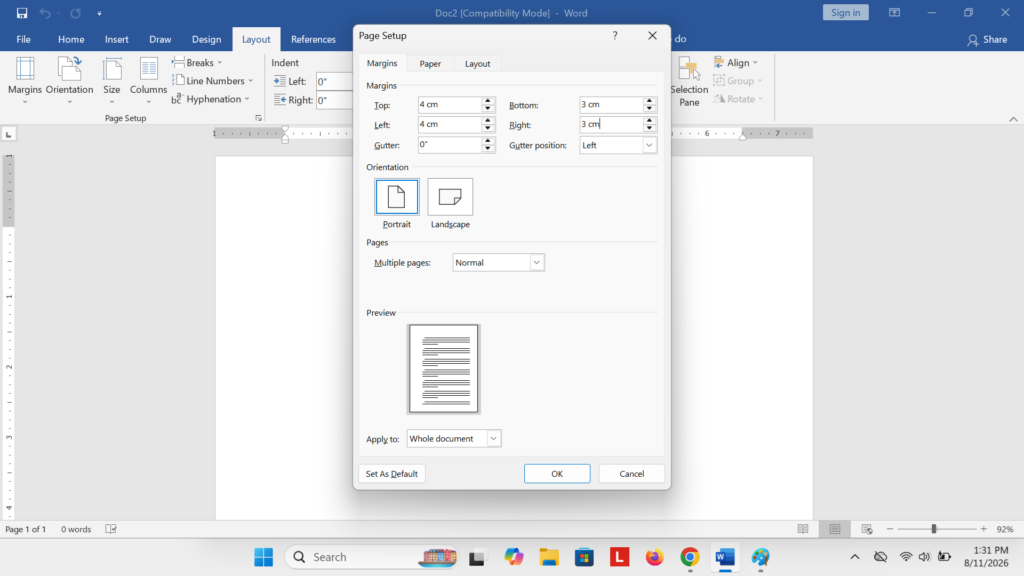Open the Columns menu in ribbon
1024x576 pixels.
pyautogui.click(x=148, y=80)
